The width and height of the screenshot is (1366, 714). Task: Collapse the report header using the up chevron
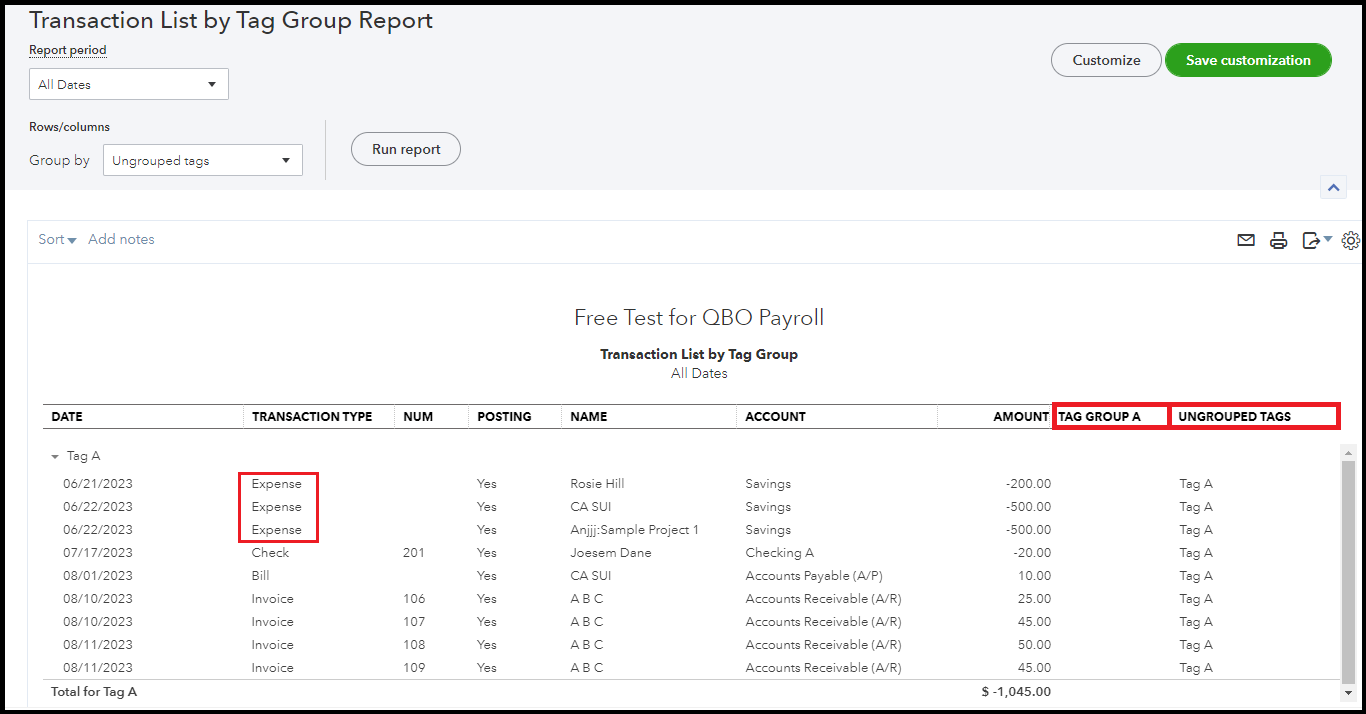[1333, 187]
